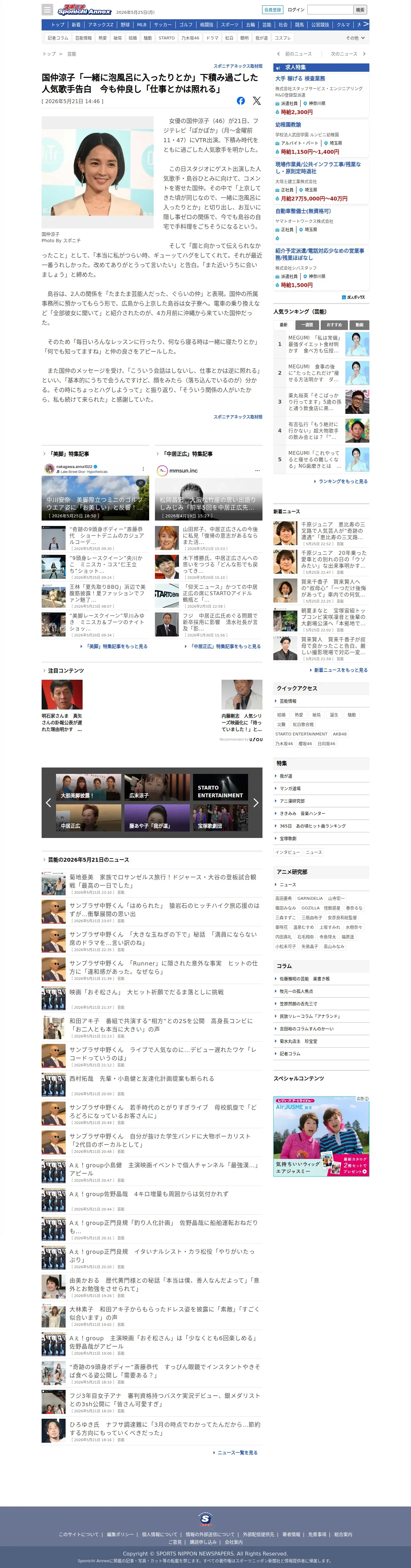The width and height of the screenshot is (411, 1568).
Task: Open the ゴルフ nav menu item
Action: 186,25
